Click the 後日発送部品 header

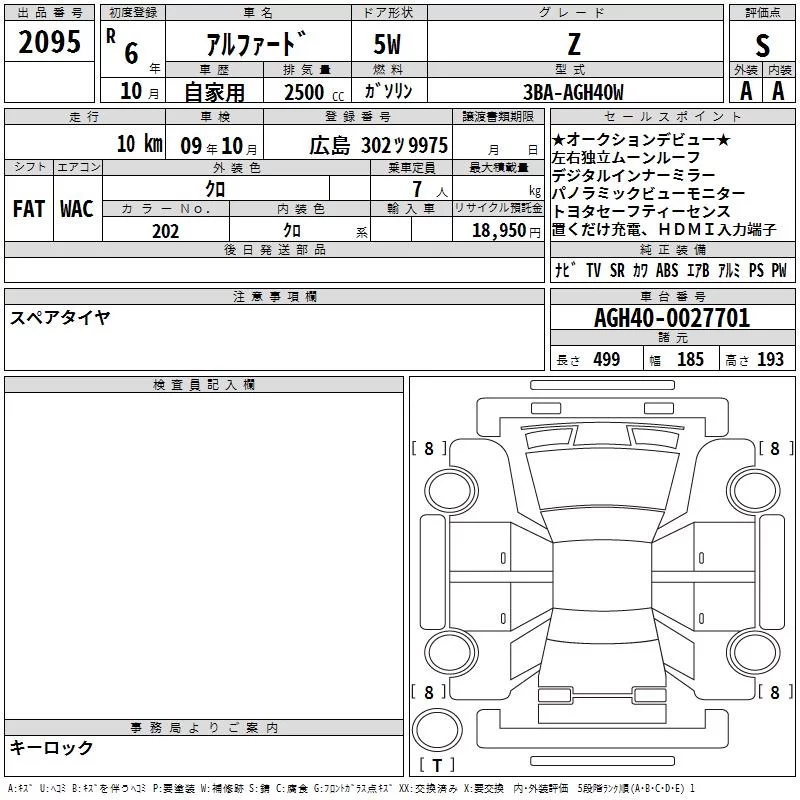point(274,249)
